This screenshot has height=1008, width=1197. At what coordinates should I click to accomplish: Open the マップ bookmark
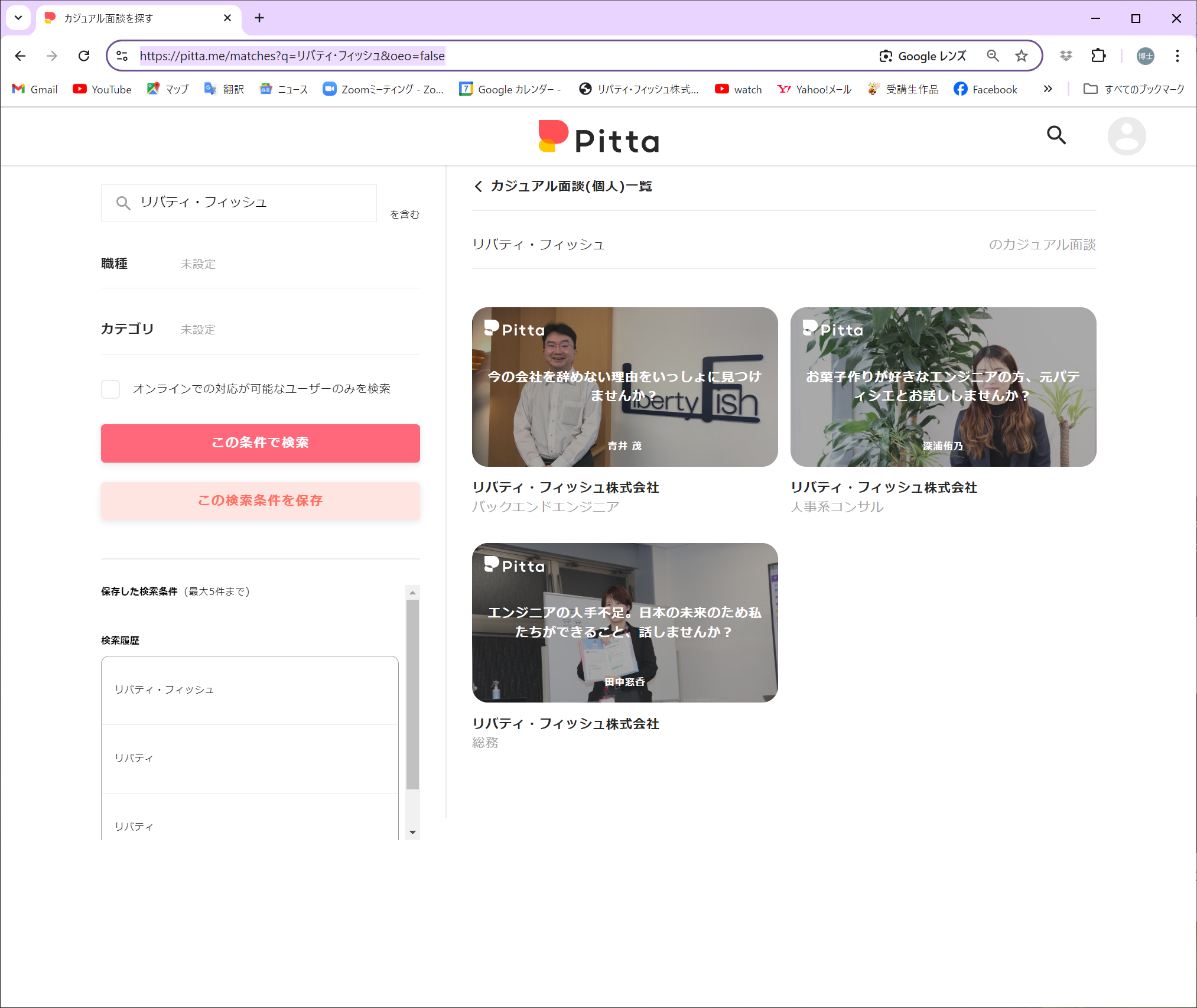[x=168, y=89]
